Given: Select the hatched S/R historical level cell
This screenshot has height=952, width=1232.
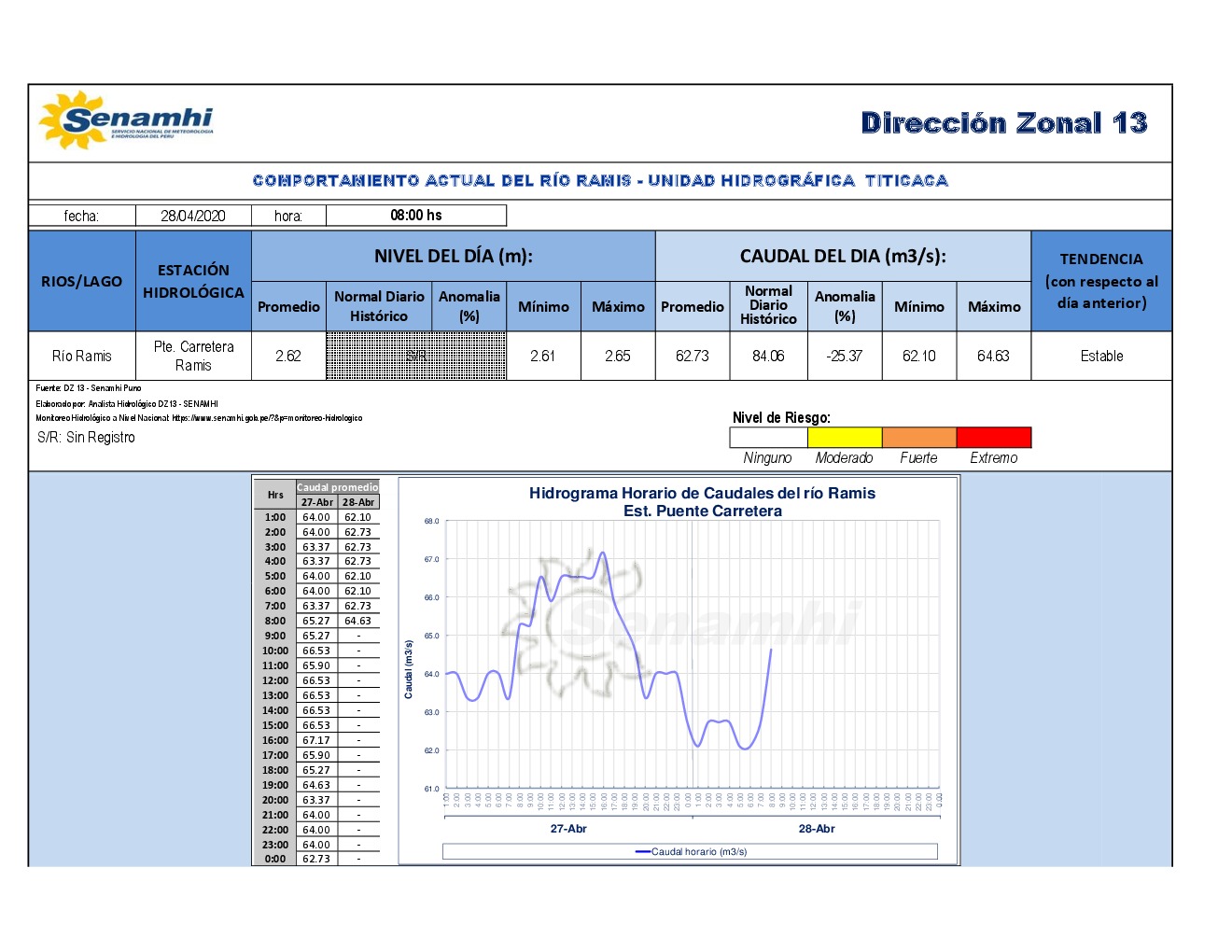Looking at the screenshot, I should tap(415, 356).
